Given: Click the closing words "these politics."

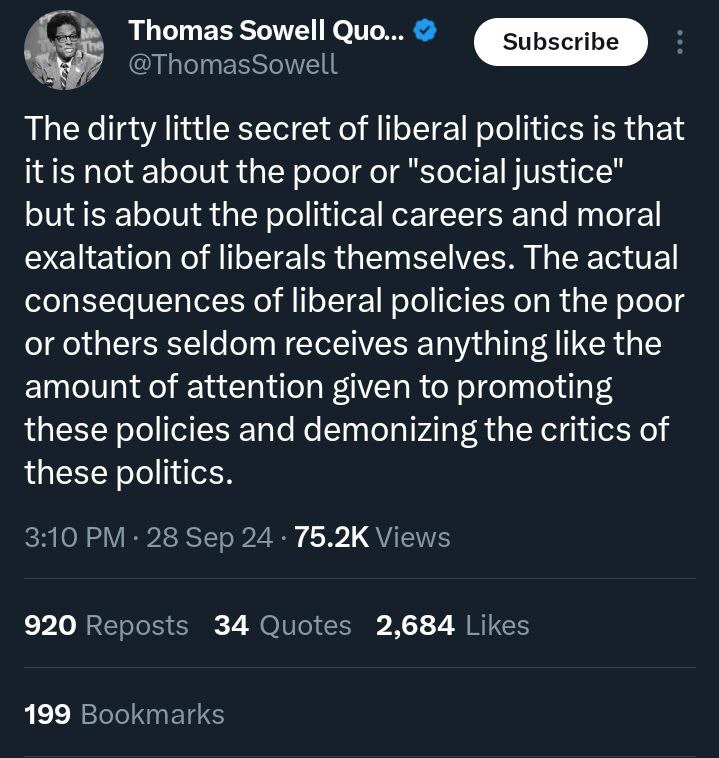Looking at the screenshot, I should [128, 472].
